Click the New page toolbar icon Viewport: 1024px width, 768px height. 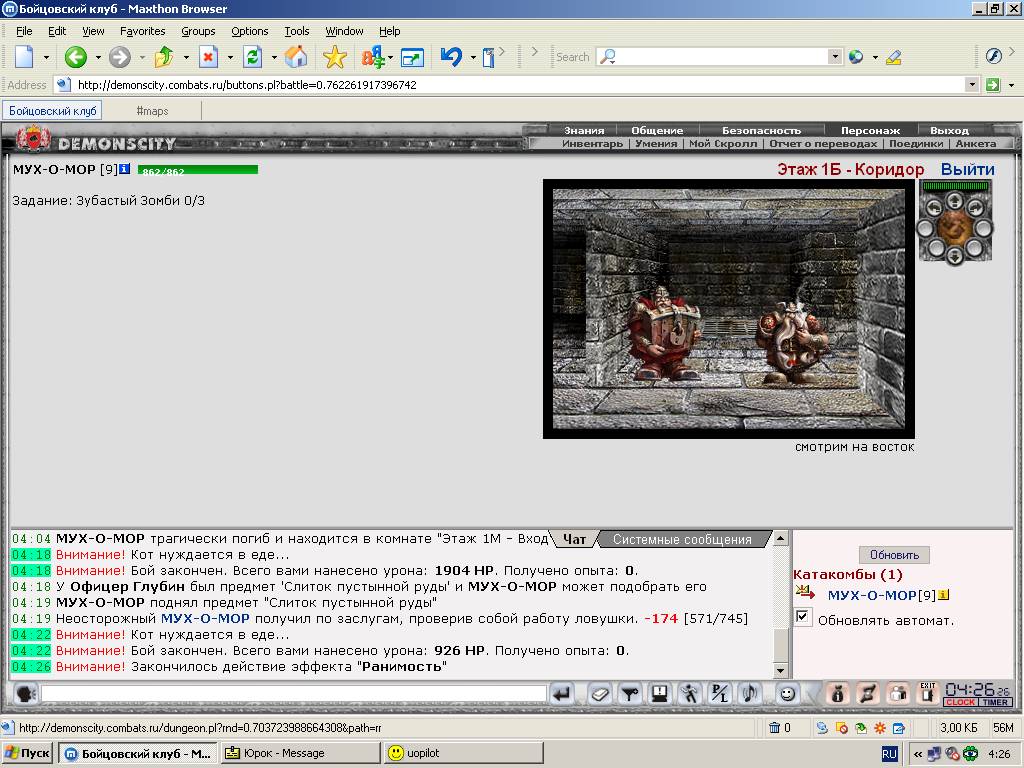(24, 57)
